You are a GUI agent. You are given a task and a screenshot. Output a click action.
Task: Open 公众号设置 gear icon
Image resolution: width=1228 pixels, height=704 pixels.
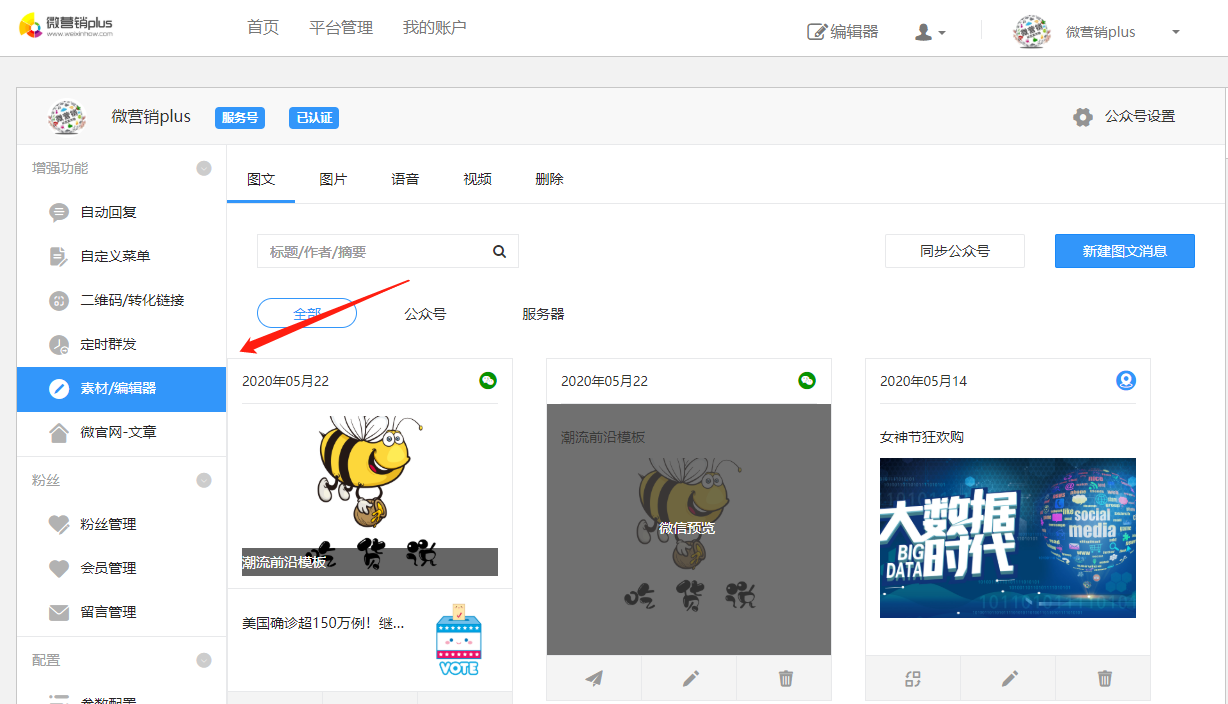click(1083, 117)
